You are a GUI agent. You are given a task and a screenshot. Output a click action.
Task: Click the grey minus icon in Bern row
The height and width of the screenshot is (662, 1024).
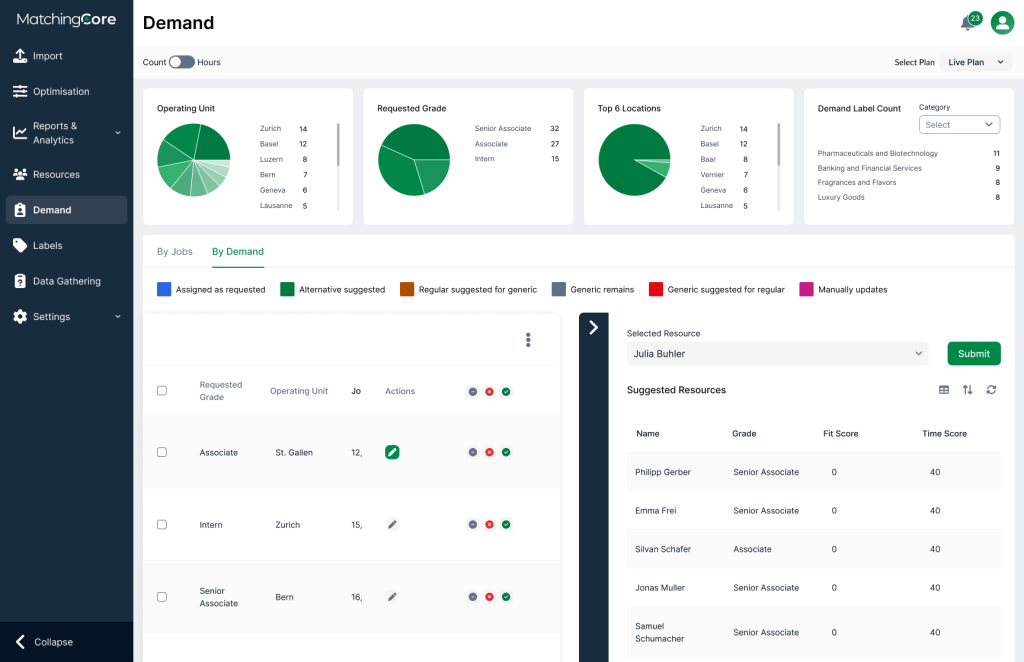point(473,597)
